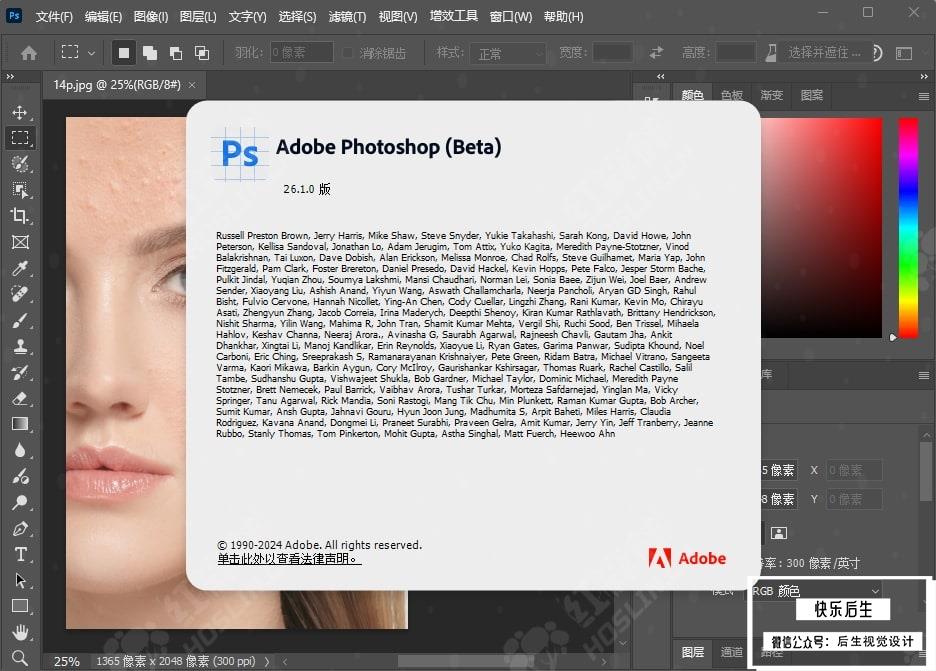936x671 pixels.
Task: Click Intersect with Selection mode icon
Action: pyautogui.click(x=202, y=53)
